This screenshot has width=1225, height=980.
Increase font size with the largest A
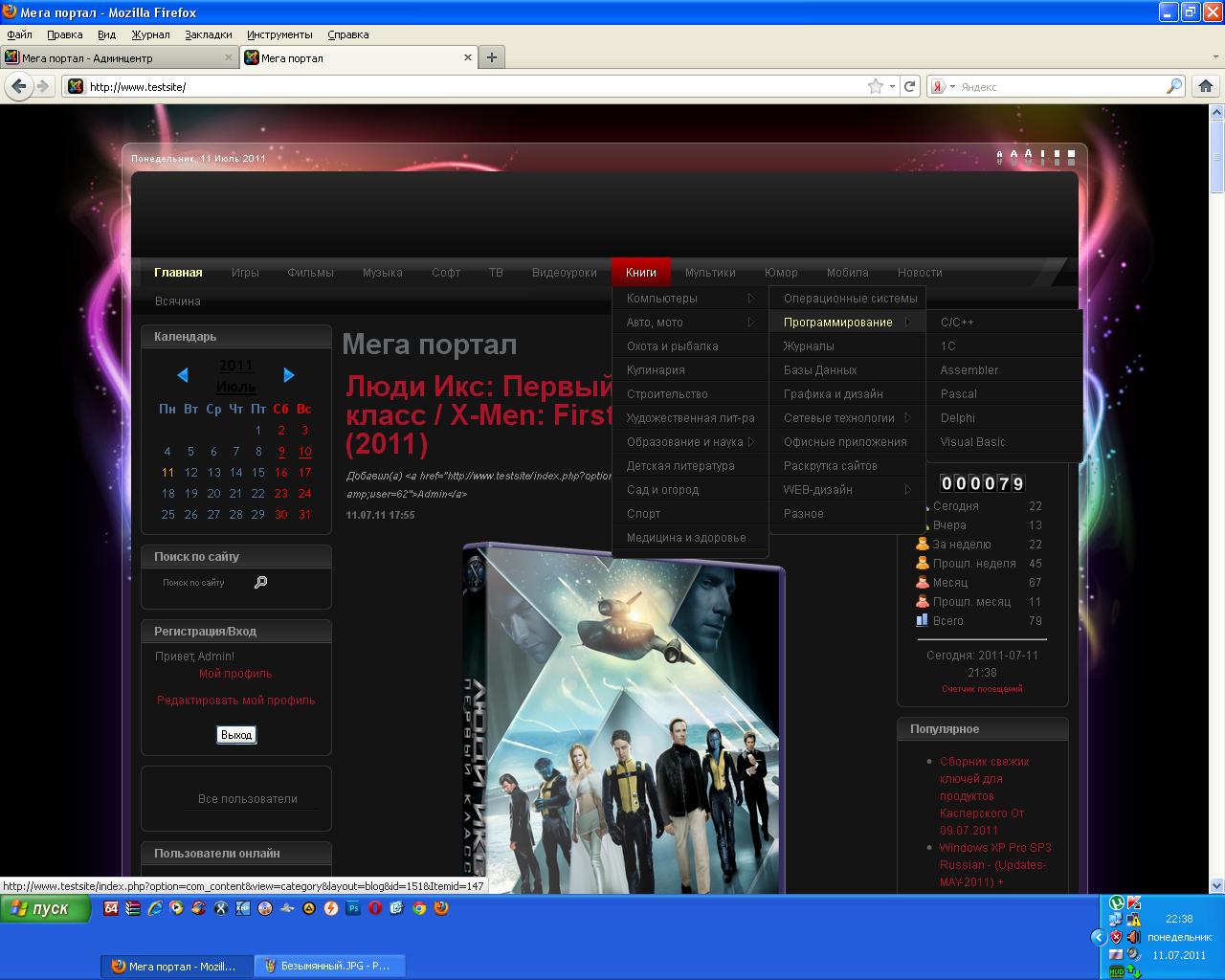pos(1029,155)
